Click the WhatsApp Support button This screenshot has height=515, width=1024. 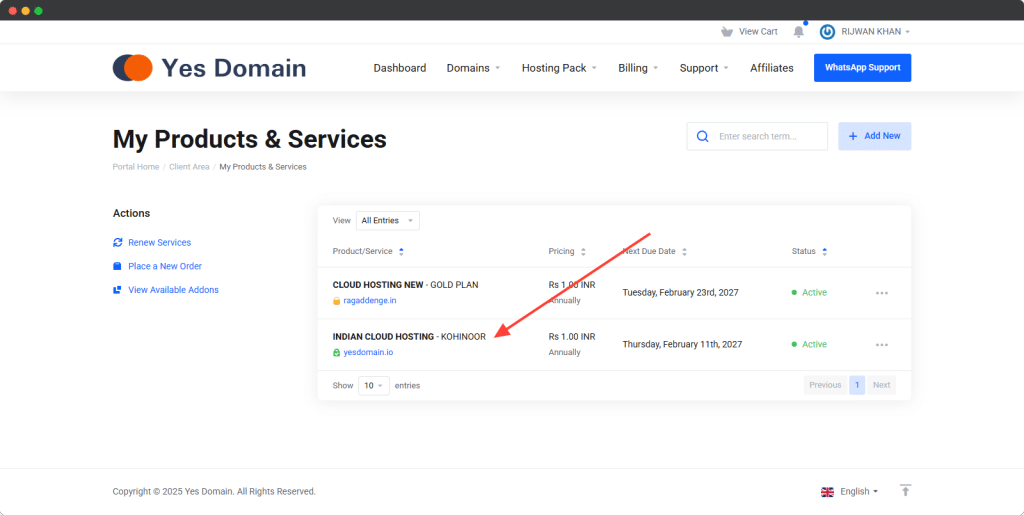coord(862,68)
